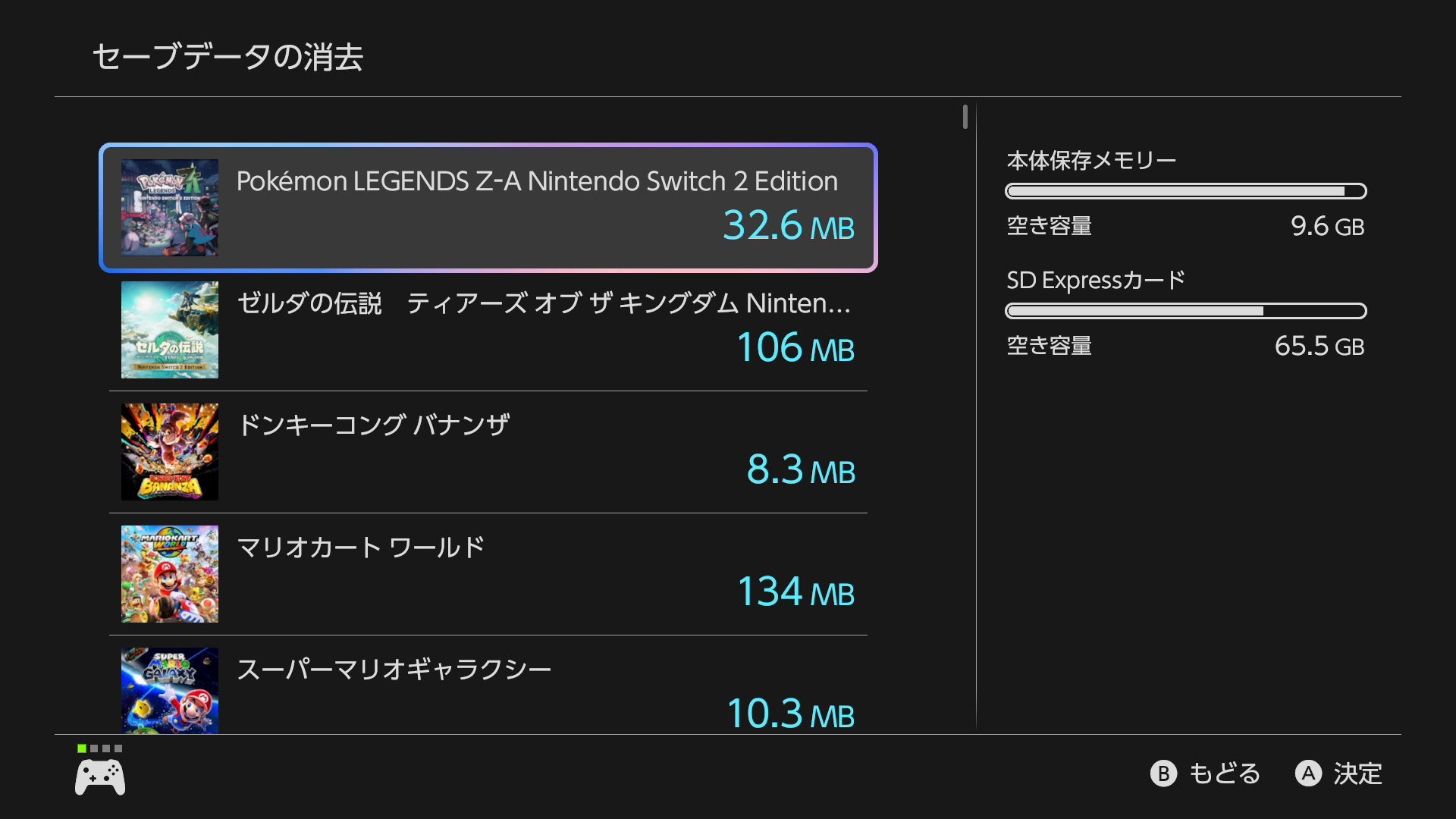Click the Donkey Kong Bananza game icon

(170, 452)
